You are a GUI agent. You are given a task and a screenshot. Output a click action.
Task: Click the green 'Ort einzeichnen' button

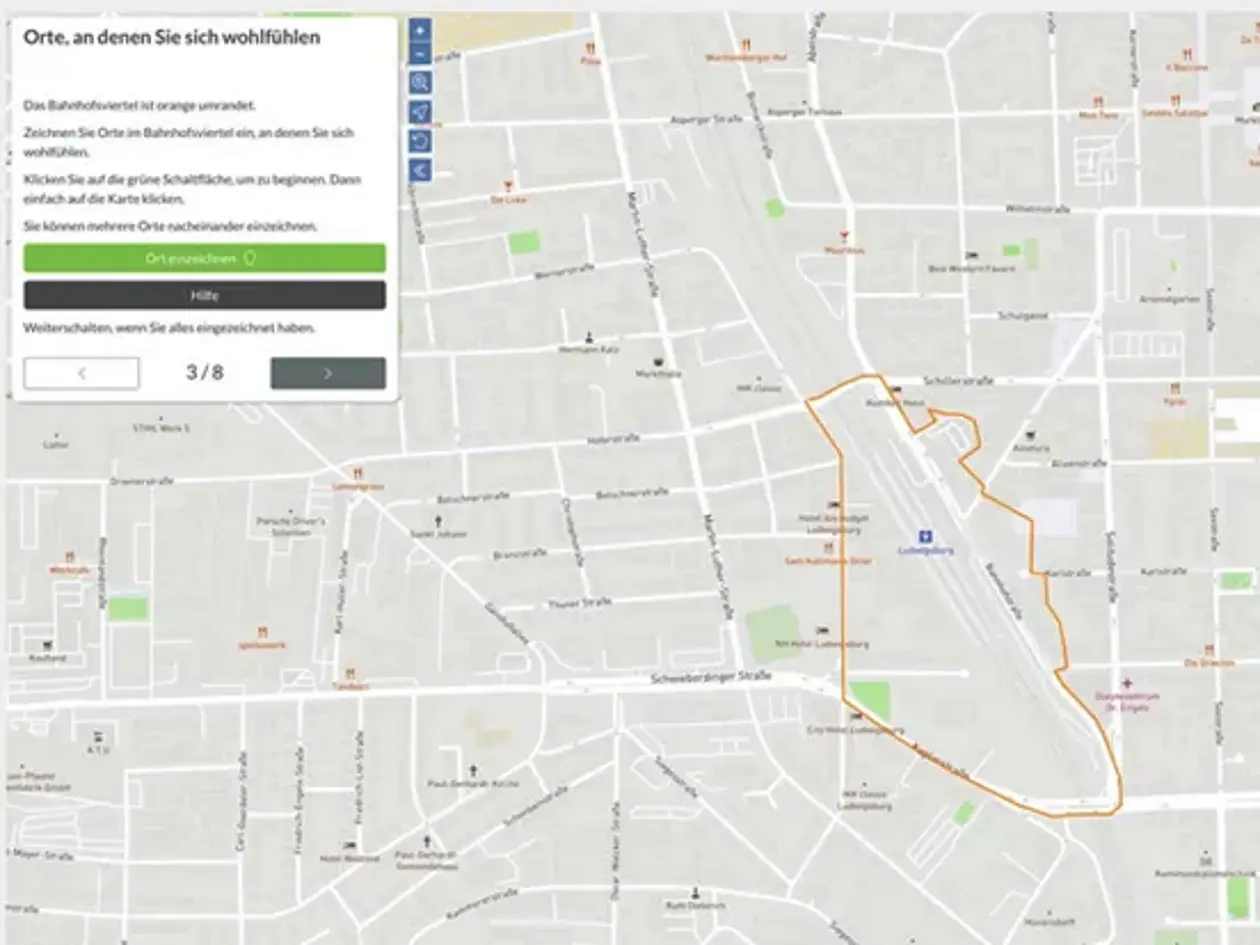tap(205, 258)
